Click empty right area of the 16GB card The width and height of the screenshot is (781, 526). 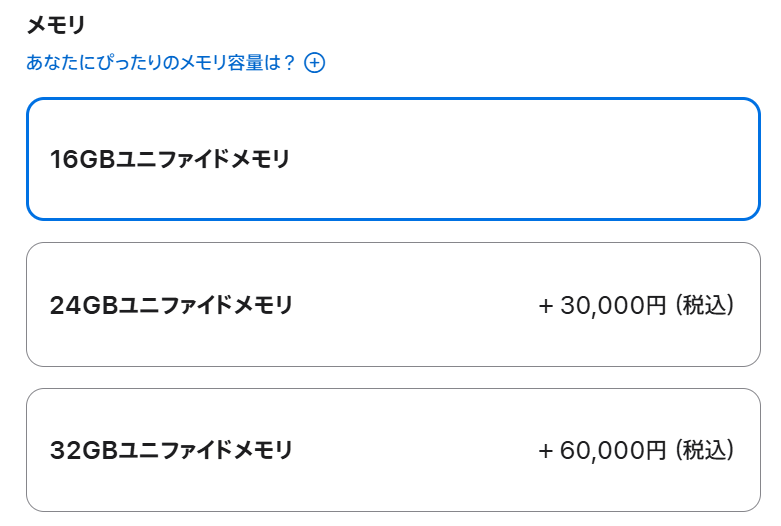600,159
